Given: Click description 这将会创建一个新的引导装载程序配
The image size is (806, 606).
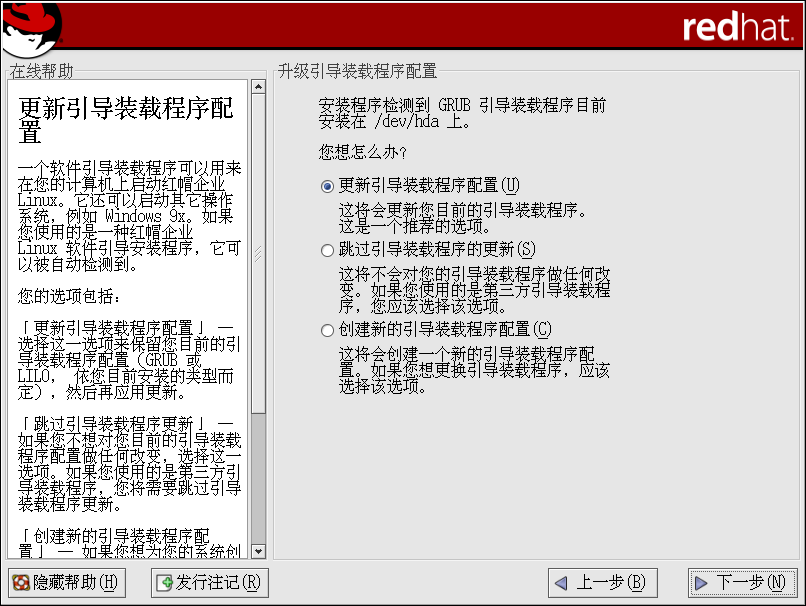Looking at the screenshot, I should pyautogui.click(x=467, y=354).
